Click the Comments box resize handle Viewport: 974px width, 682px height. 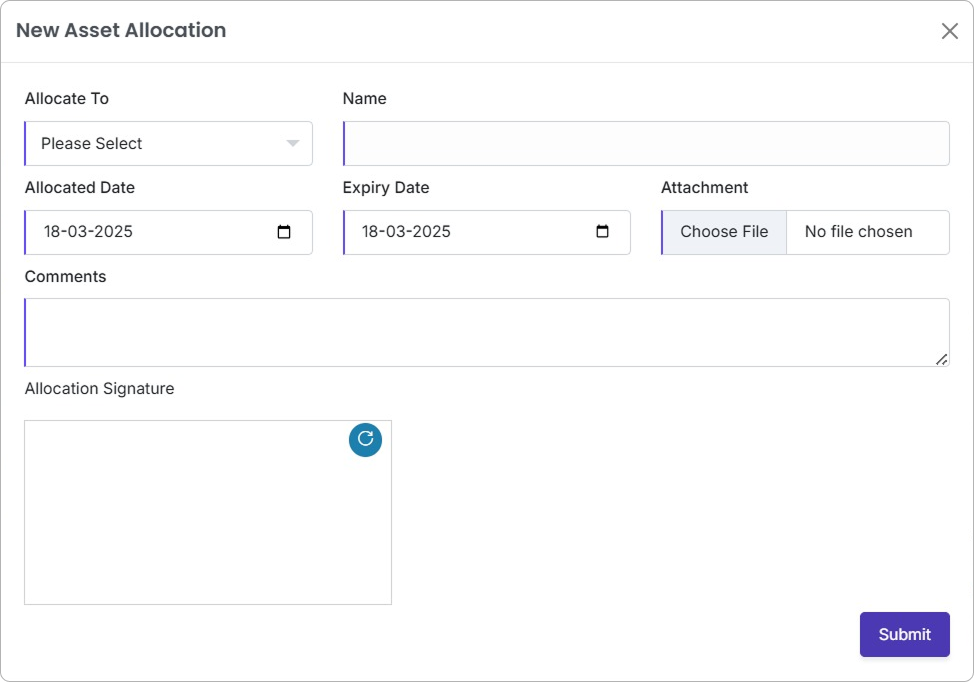click(x=942, y=359)
